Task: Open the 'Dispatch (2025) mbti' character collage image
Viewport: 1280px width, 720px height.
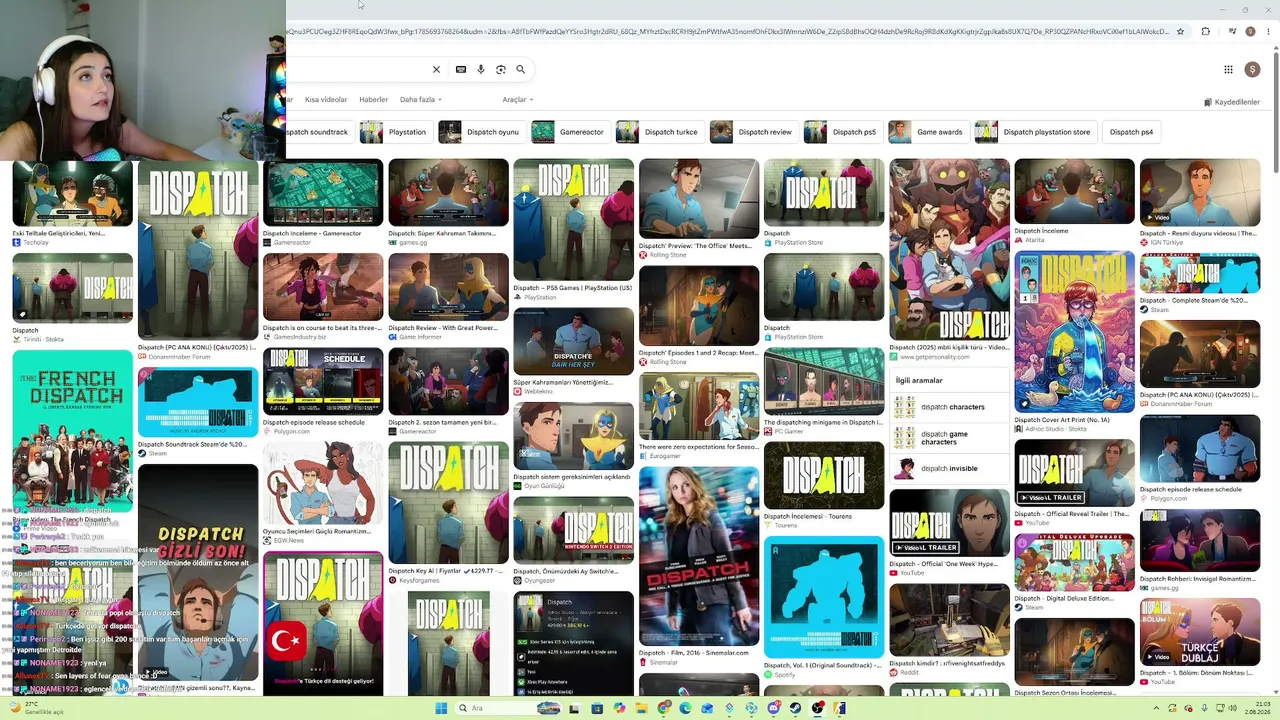Action: coord(949,249)
